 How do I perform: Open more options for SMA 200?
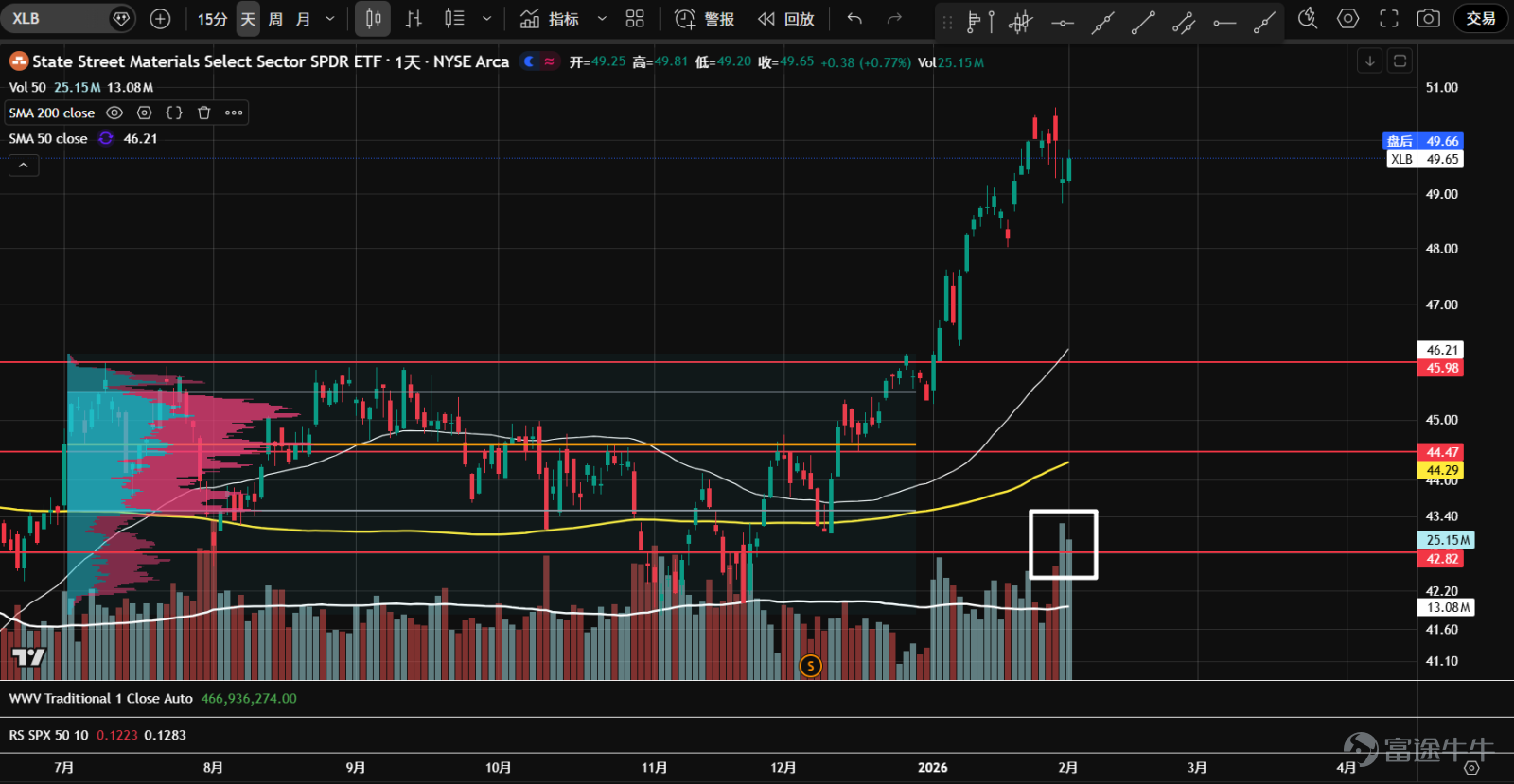pyautogui.click(x=234, y=113)
